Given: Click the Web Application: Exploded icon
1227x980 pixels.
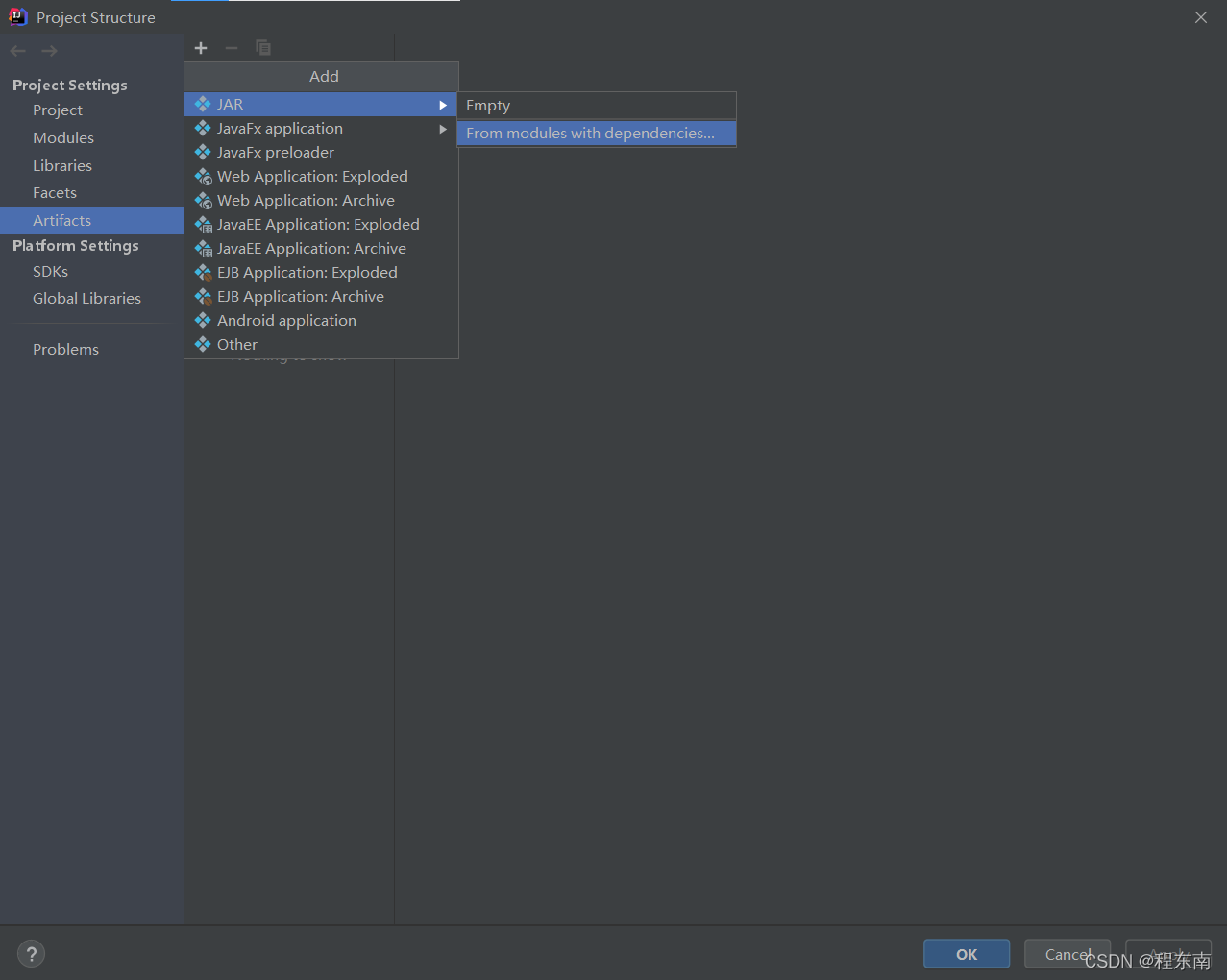Looking at the screenshot, I should pos(203,176).
